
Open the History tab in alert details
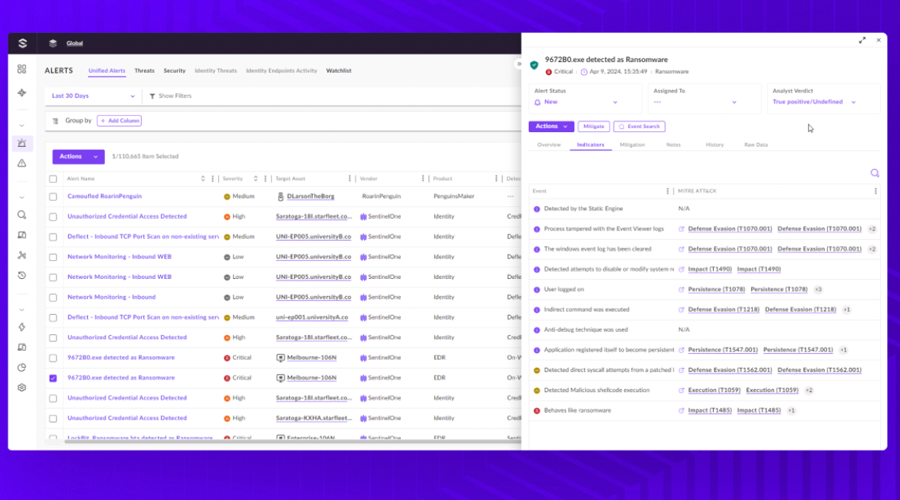coord(715,145)
